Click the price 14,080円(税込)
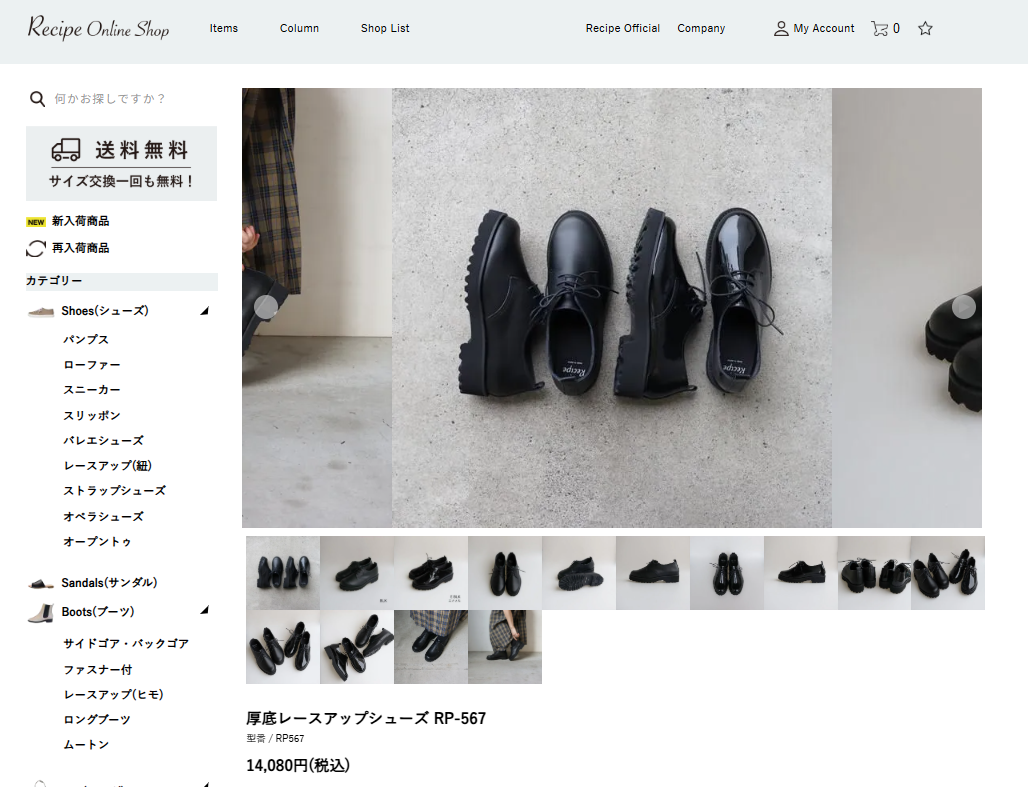Image resolution: width=1028 pixels, height=787 pixels. pyautogui.click(x=298, y=765)
